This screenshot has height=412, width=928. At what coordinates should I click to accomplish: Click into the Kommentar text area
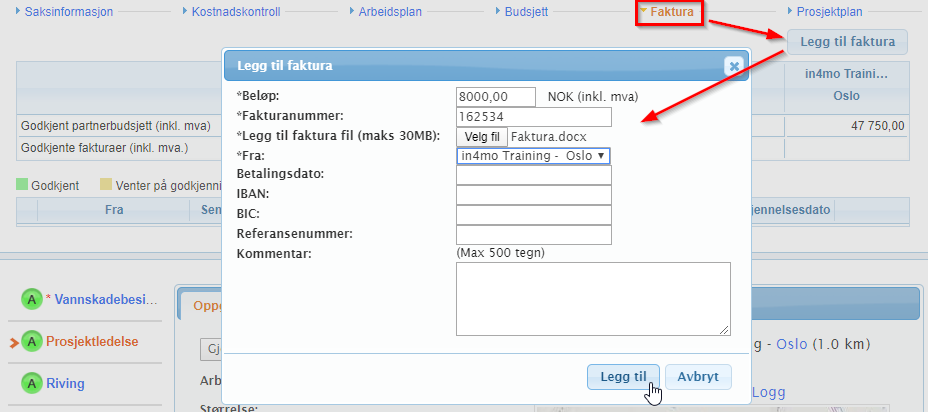593,298
